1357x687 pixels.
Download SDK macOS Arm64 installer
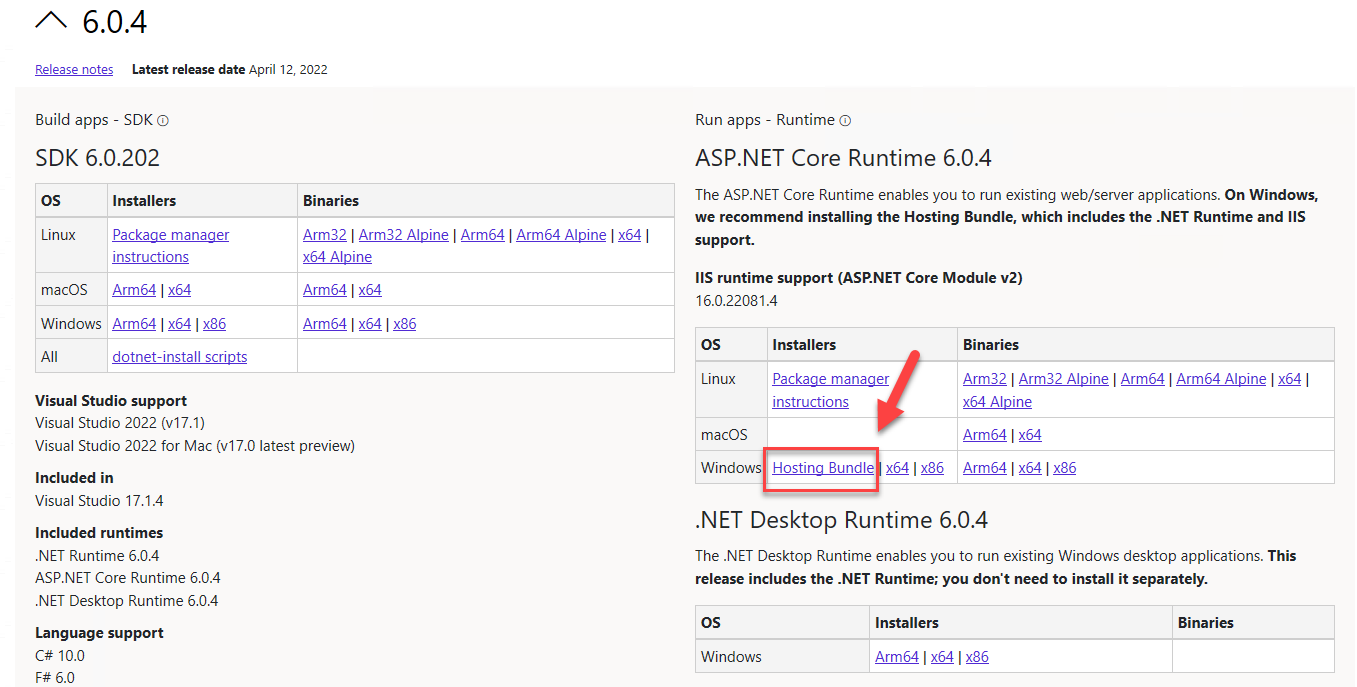tap(134, 290)
